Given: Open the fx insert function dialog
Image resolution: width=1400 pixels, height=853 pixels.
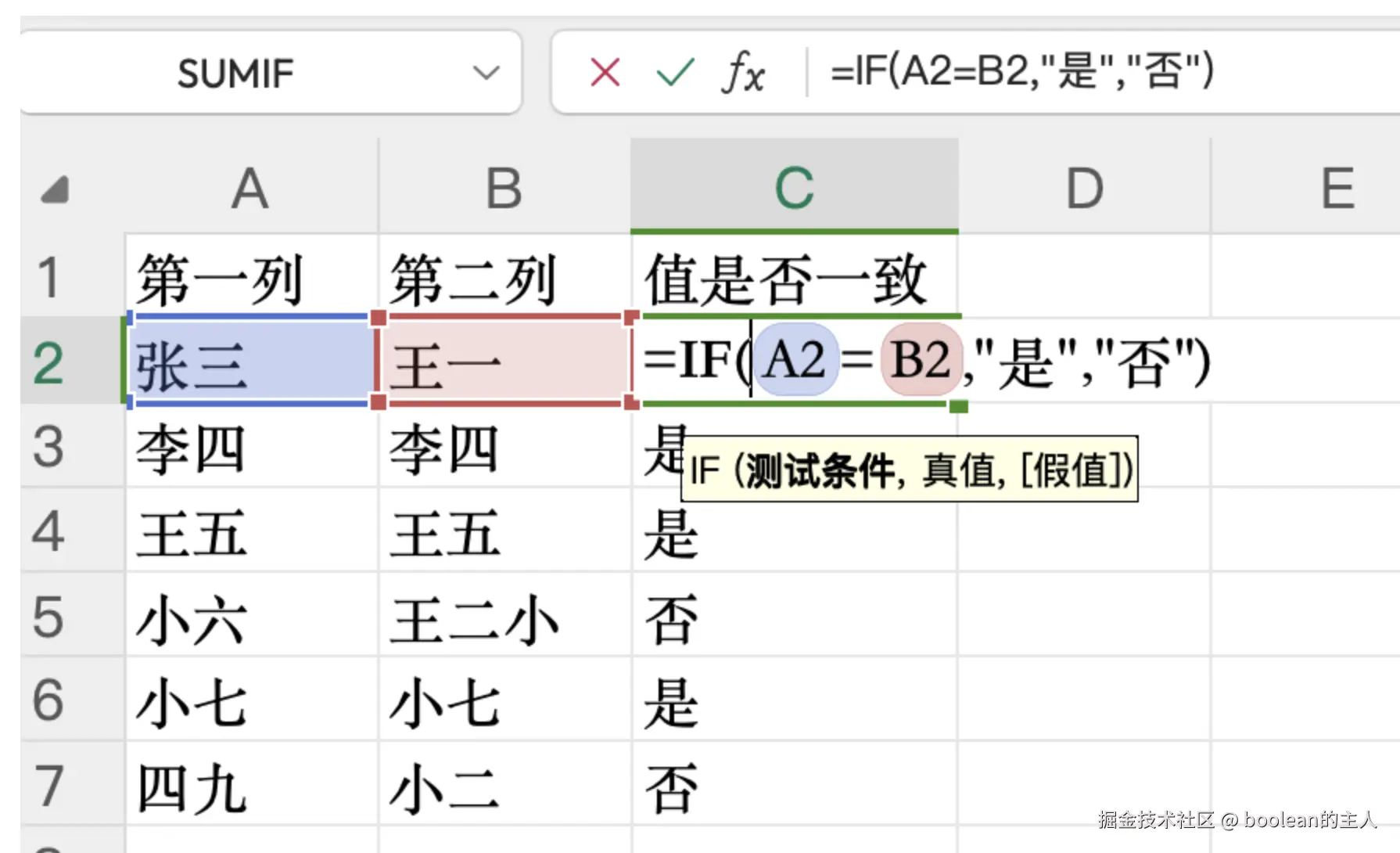Looking at the screenshot, I should tap(742, 73).
